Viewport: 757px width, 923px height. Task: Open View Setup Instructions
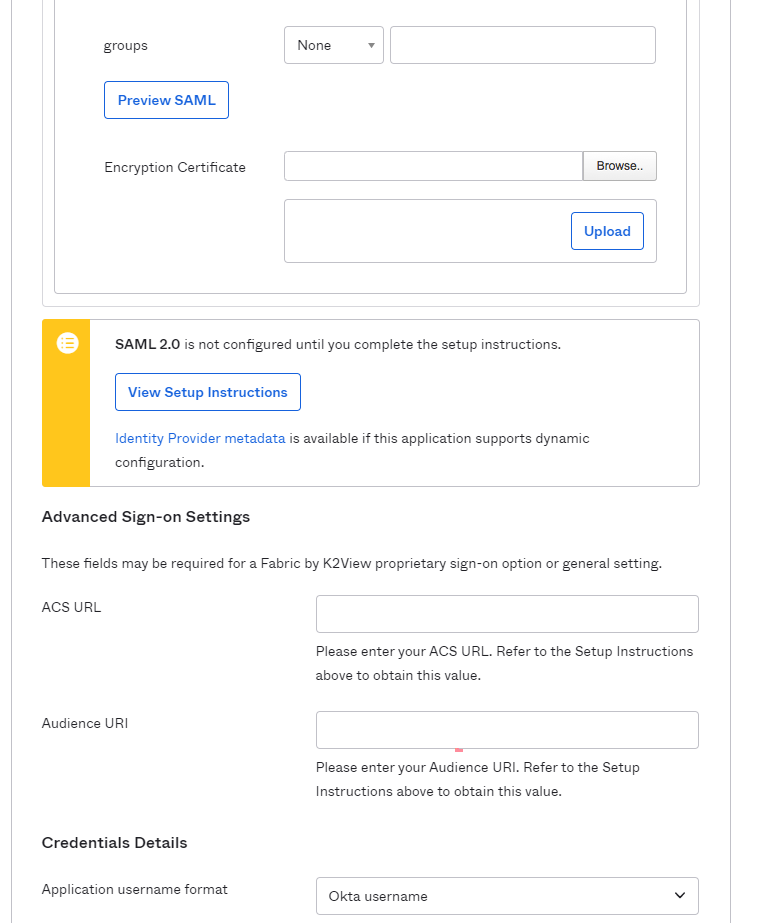click(x=207, y=392)
